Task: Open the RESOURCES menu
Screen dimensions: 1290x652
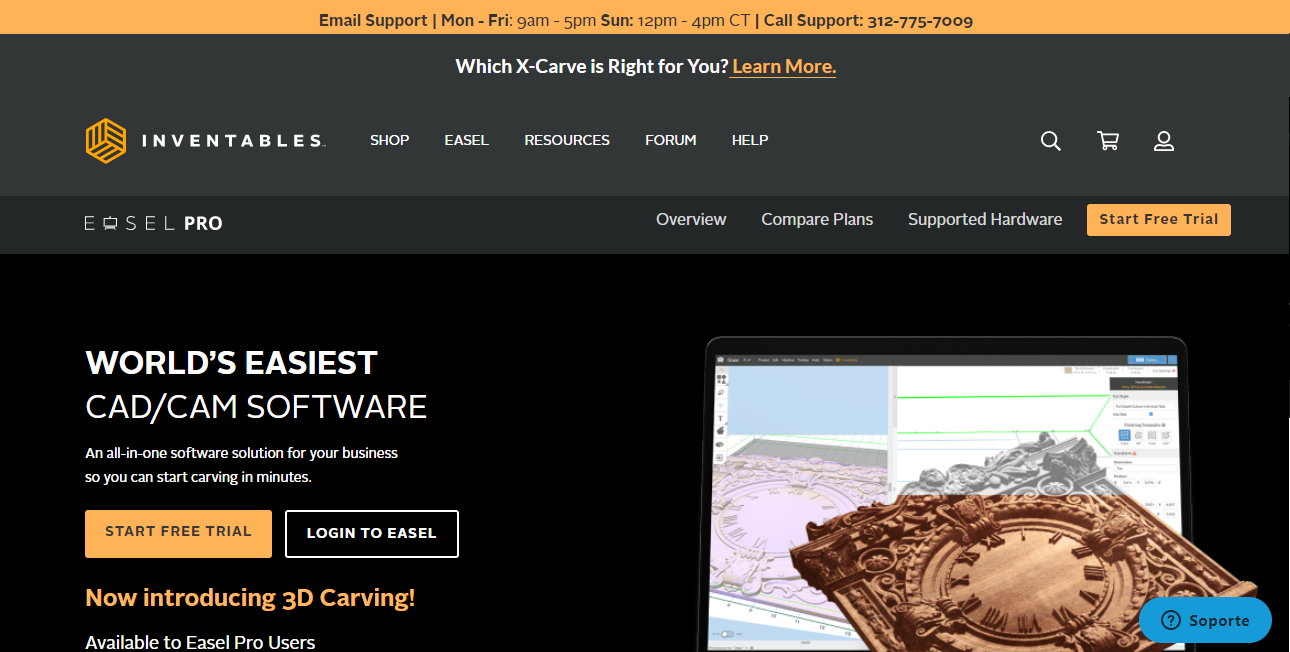Action: (567, 140)
